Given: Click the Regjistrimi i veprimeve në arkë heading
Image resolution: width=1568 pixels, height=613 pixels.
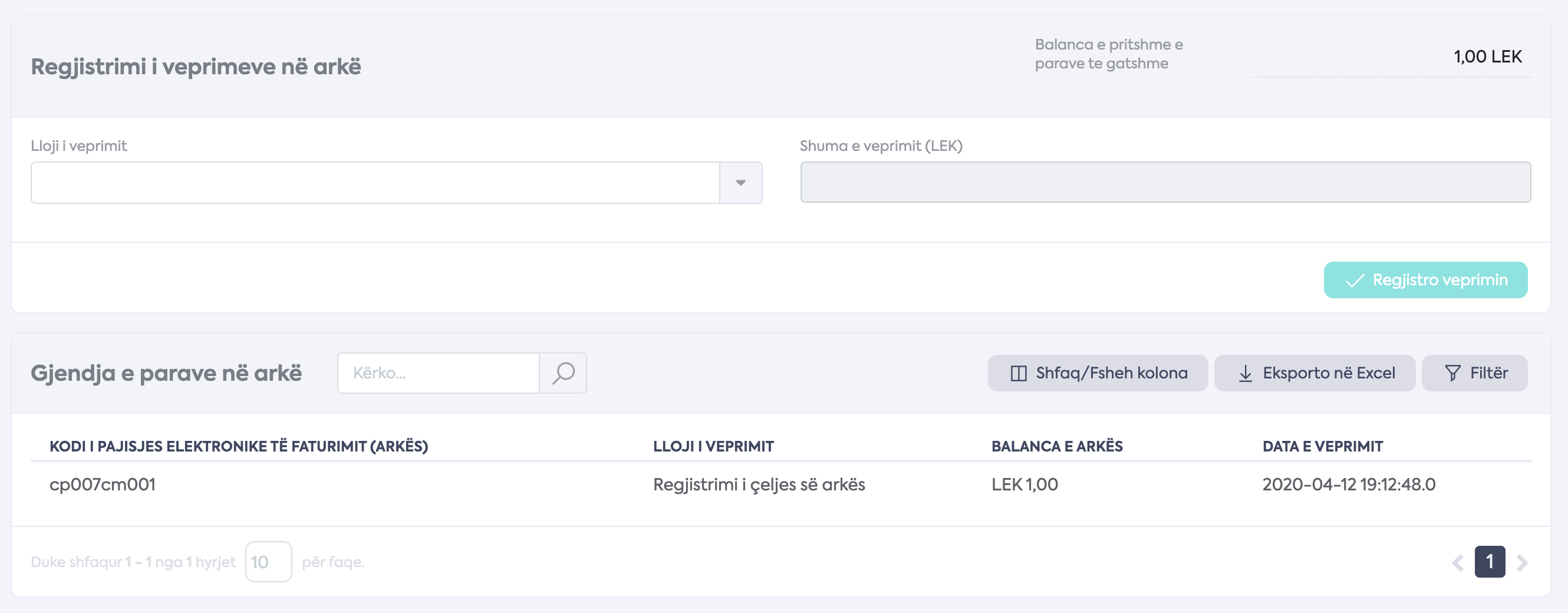Looking at the screenshot, I should pos(196,67).
